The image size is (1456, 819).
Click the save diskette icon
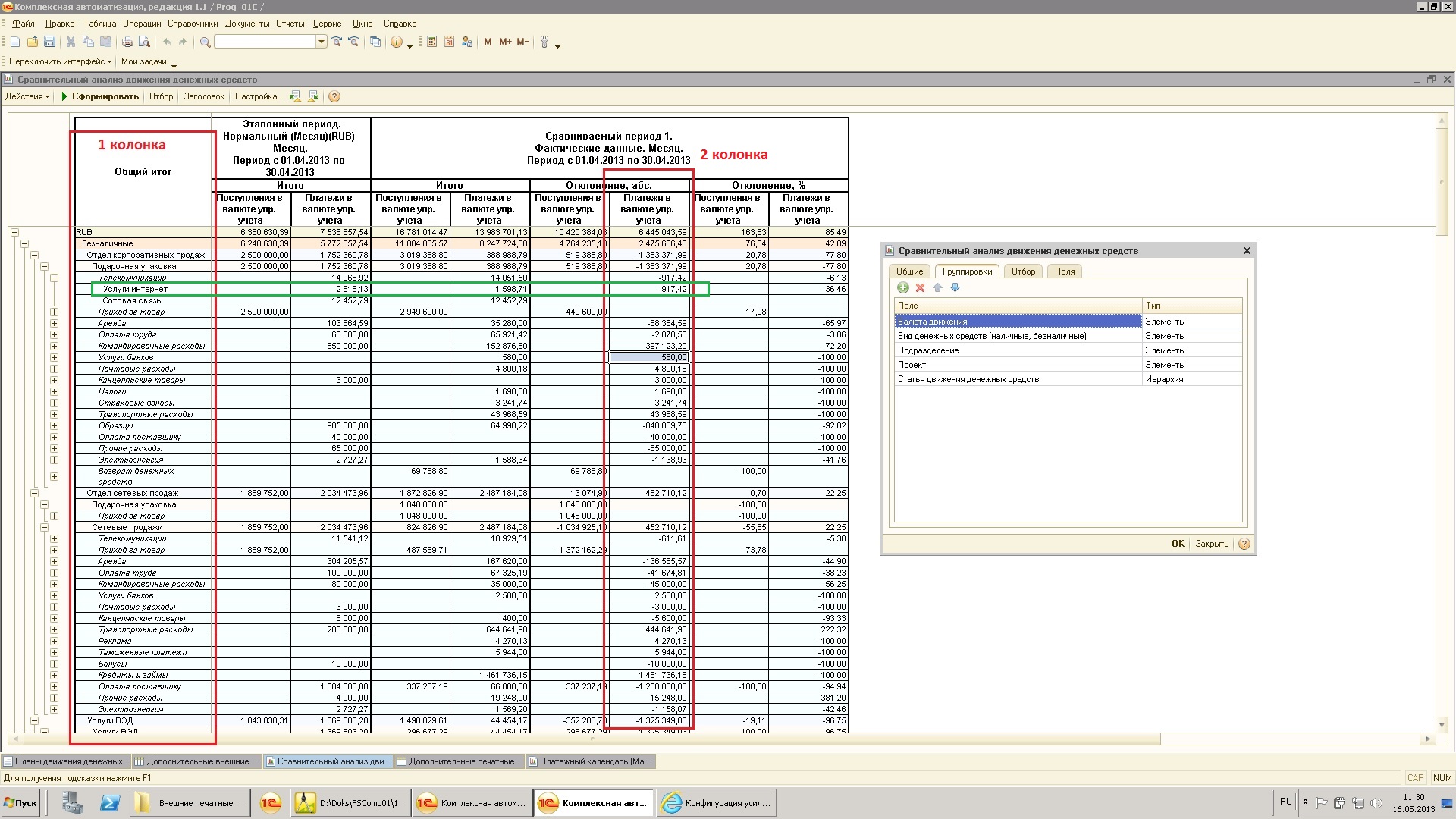50,42
